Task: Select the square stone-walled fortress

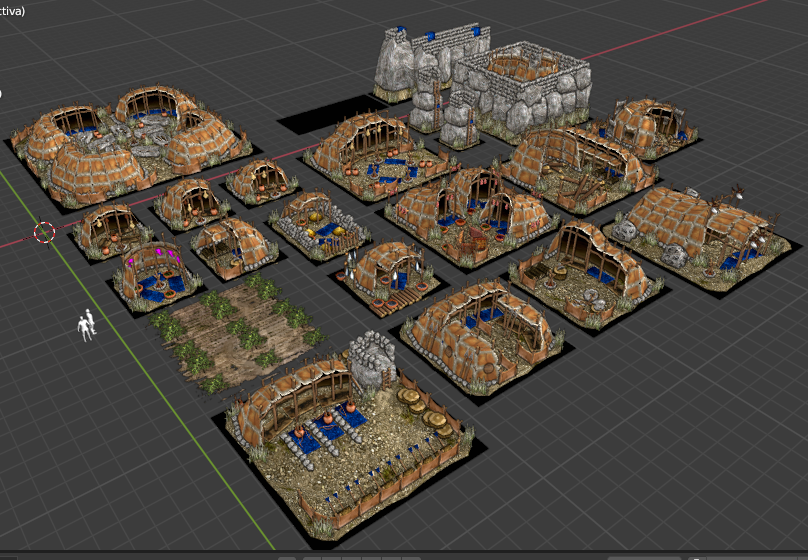Action: (518, 92)
